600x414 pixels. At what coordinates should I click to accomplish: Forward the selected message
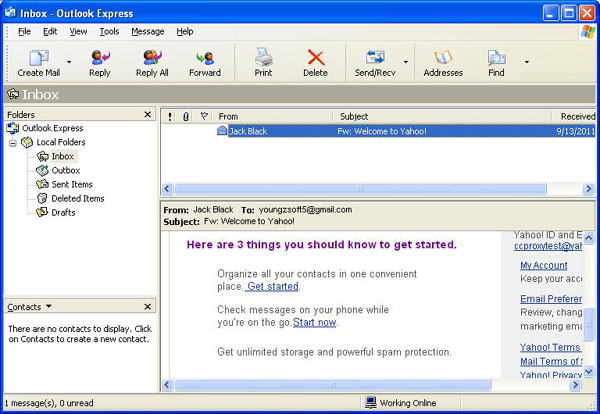coord(205,63)
